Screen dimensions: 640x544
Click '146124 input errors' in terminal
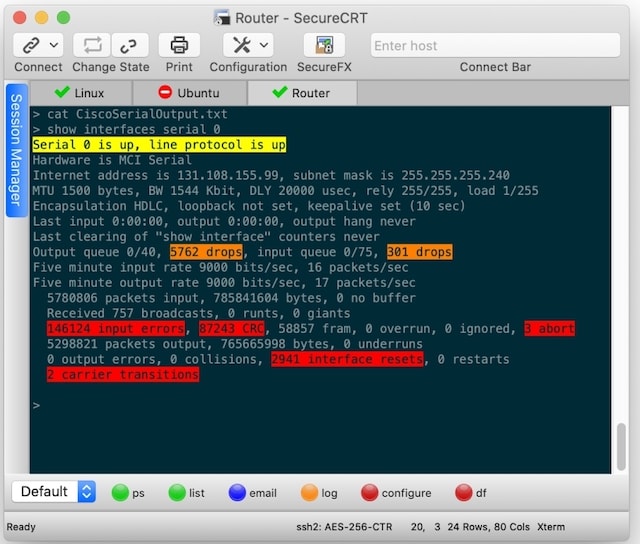(x=116, y=329)
